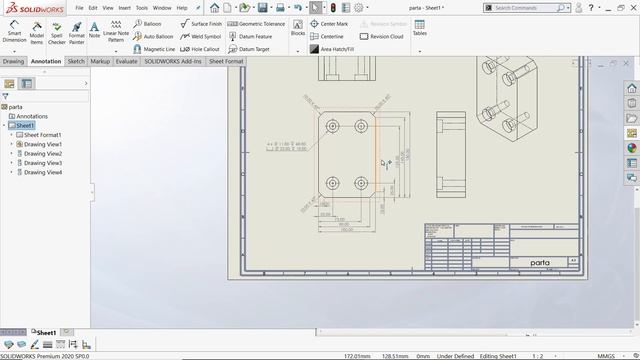Open the 1 : 2 sheet scale in the status bar
The image size is (640, 360).
tap(538, 356)
